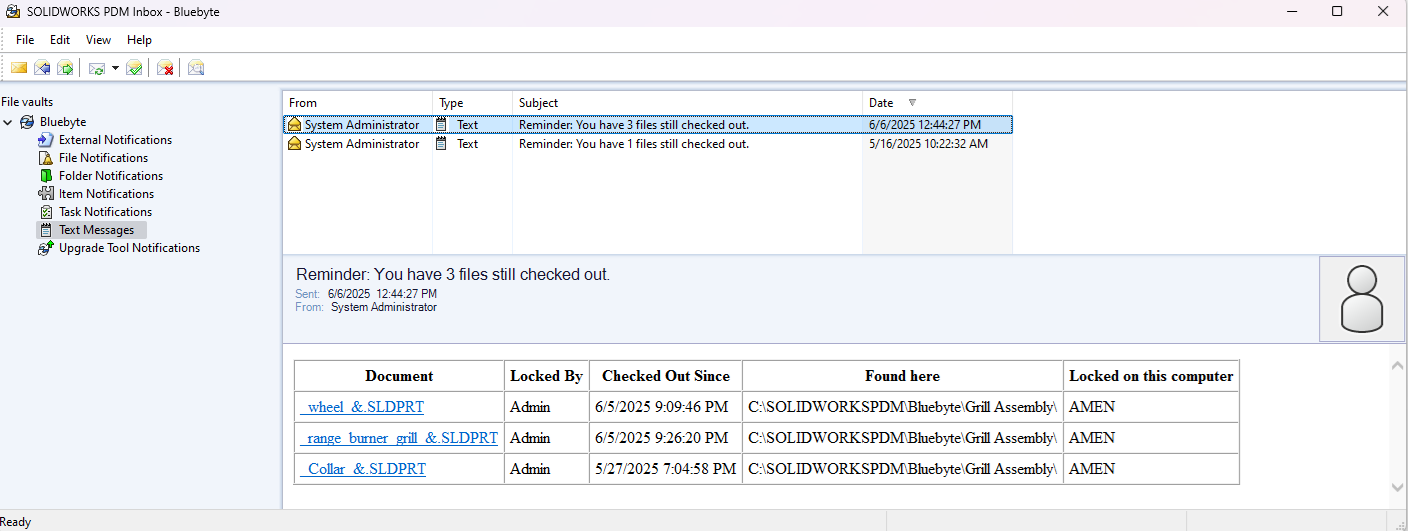The height and width of the screenshot is (531, 1408).
Task: Click the Send/Receive refresh envelope icon
Action: click(97, 68)
